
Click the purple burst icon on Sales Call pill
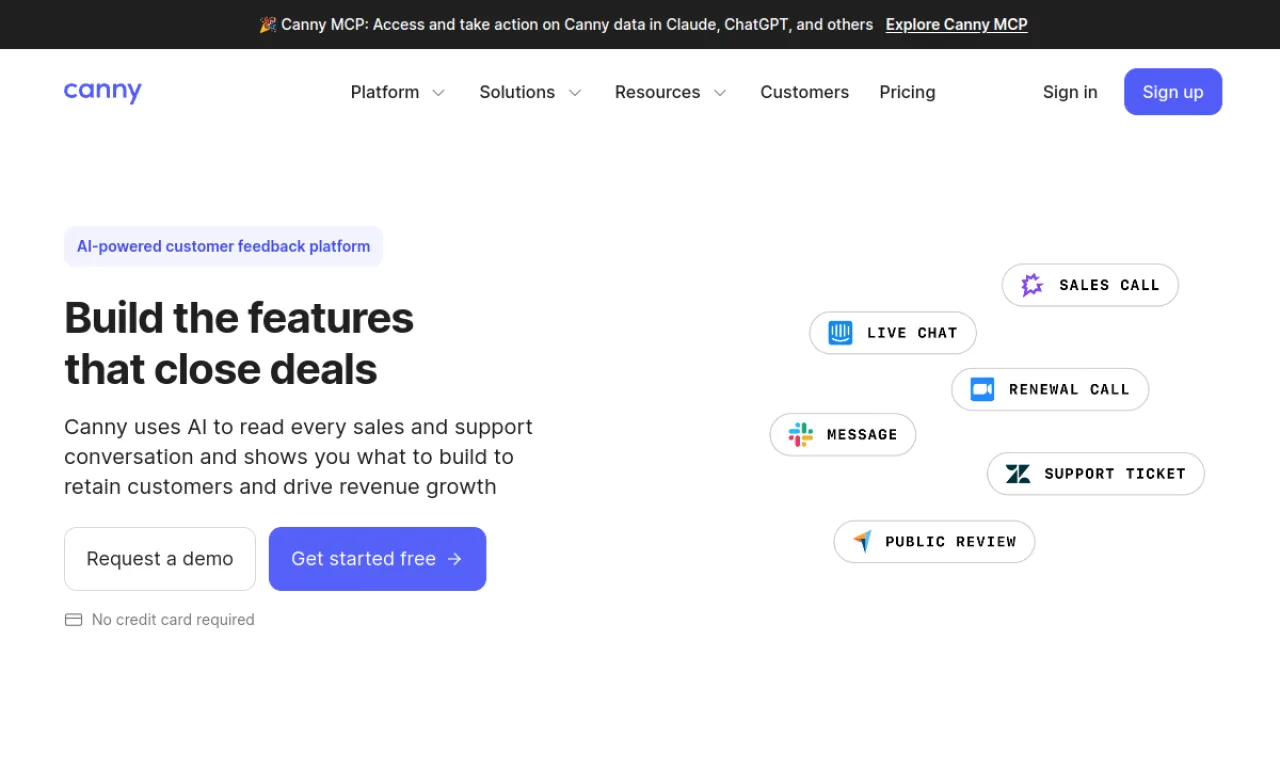pyautogui.click(x=1032, y=285)
